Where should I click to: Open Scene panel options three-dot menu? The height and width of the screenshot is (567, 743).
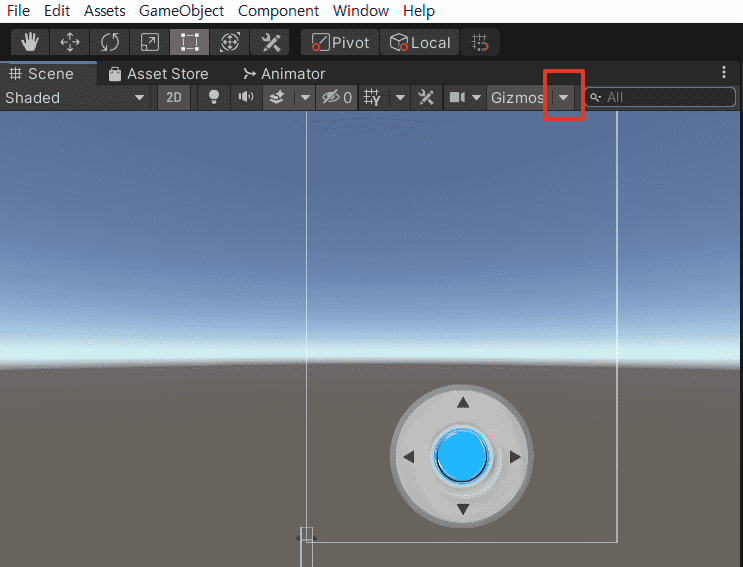coord(724,72)
